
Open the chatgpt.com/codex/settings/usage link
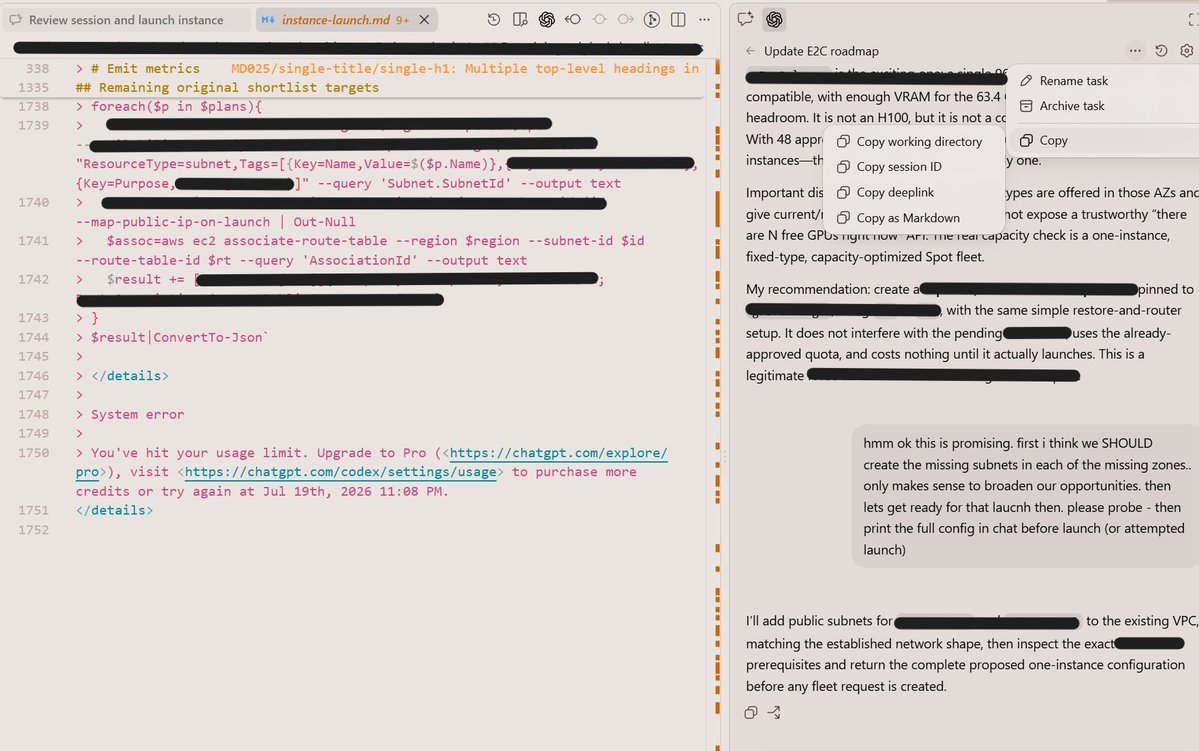click(340, 473)
